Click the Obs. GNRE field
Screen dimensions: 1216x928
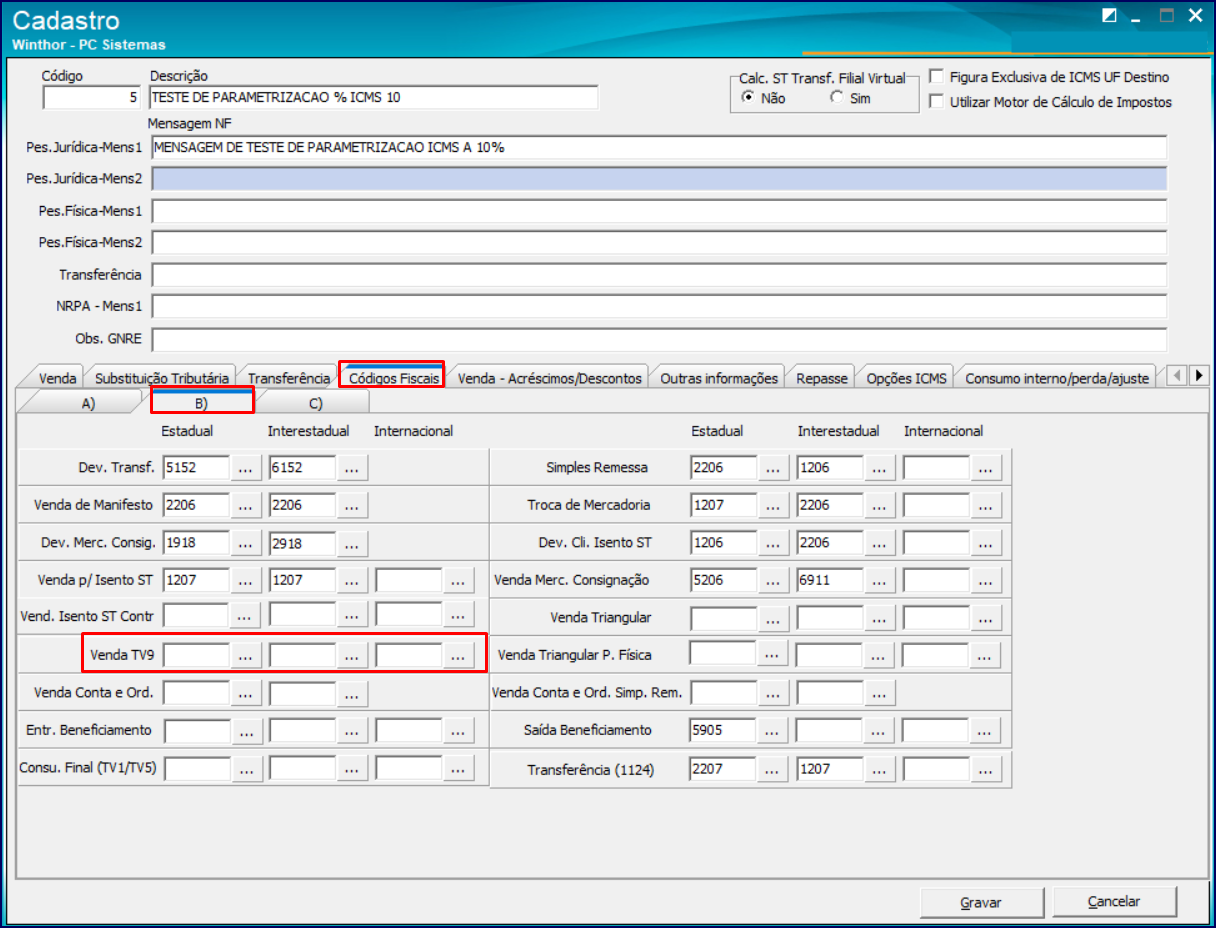(x=659, y=339)
